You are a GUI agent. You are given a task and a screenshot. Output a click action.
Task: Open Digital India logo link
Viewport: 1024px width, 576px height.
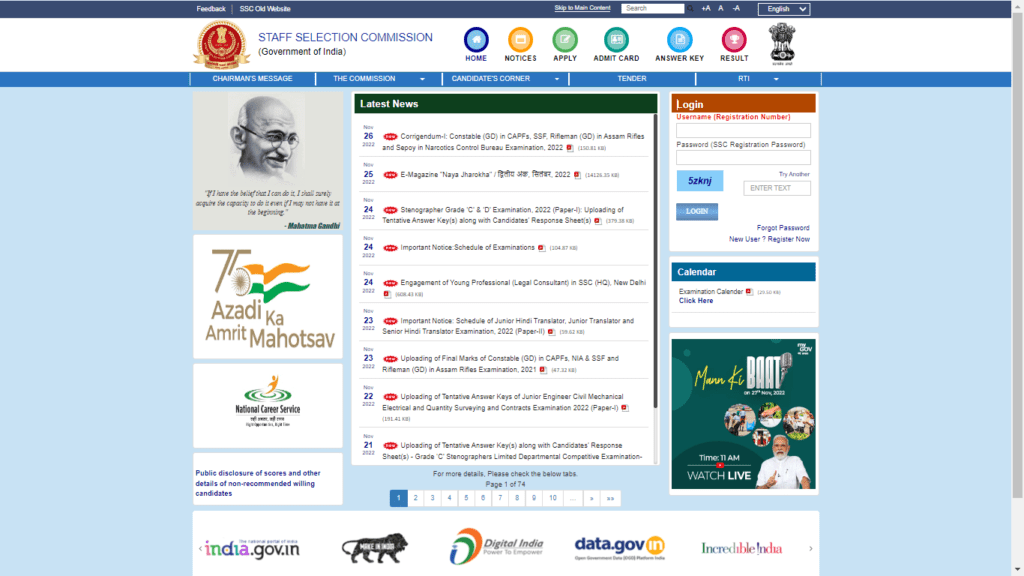click(x=496, y=547)
